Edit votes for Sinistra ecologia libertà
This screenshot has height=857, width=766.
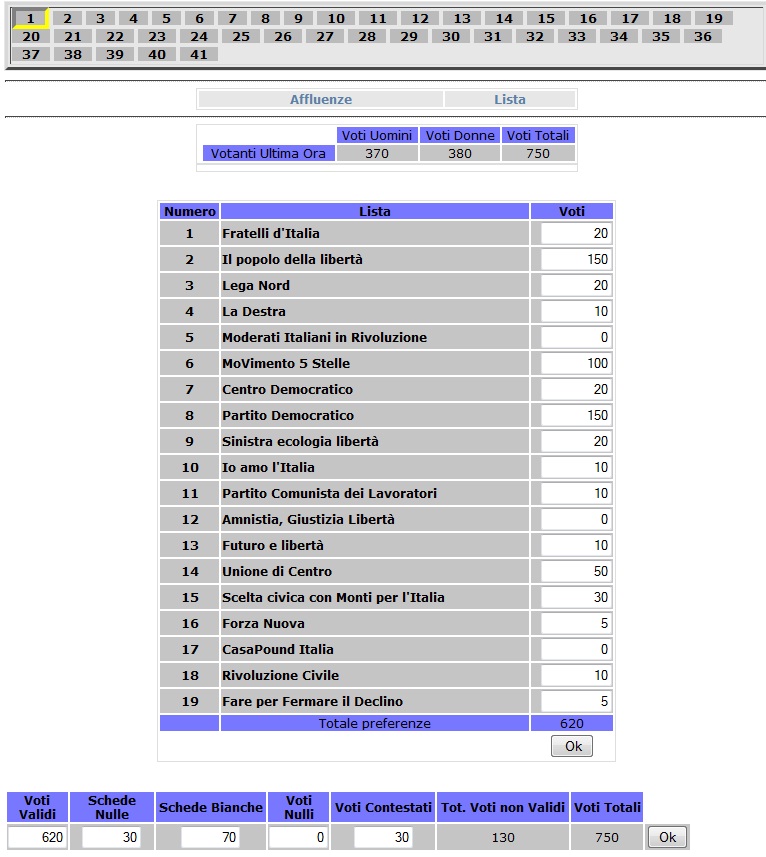click(x=576, y=441)
